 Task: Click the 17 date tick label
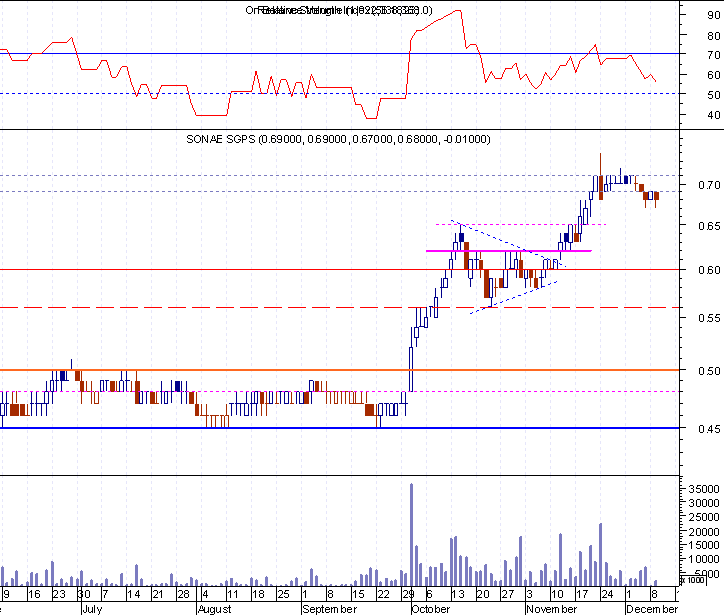point(582,594)
